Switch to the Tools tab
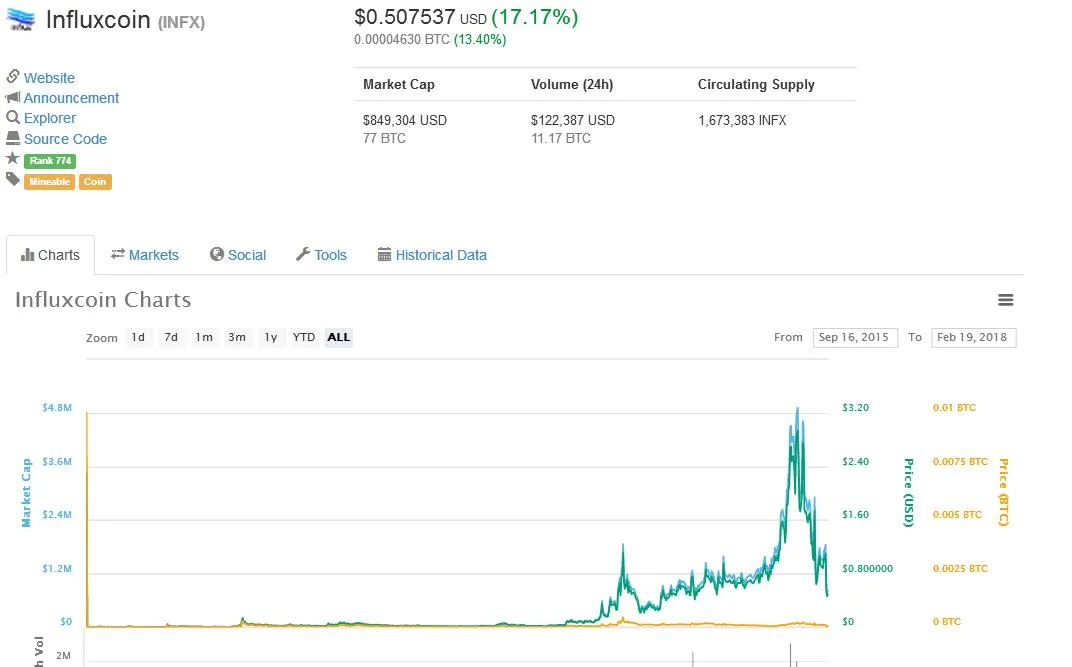 (321, 255)
